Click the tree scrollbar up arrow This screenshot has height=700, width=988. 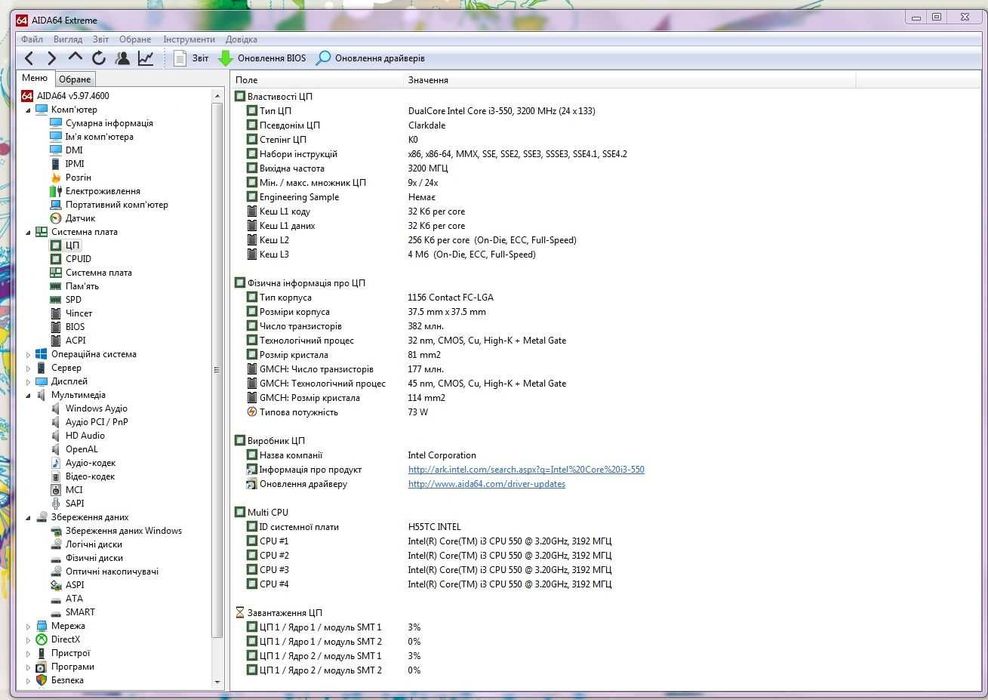[217, 96]
